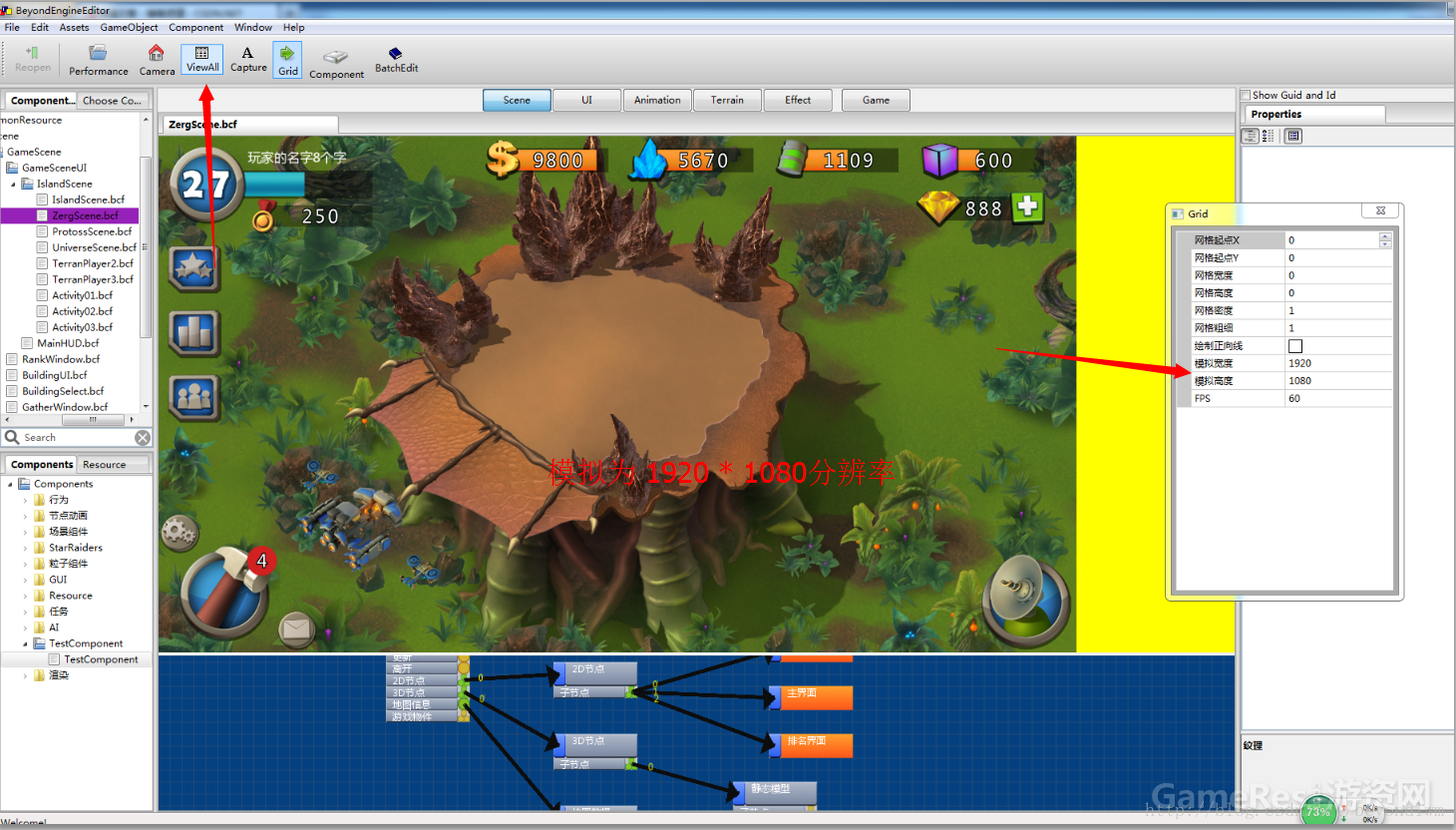Click the 网格起点X spinner up arrow
The height and width of the screenshot is (830, 1456).
click(1385, 236)
